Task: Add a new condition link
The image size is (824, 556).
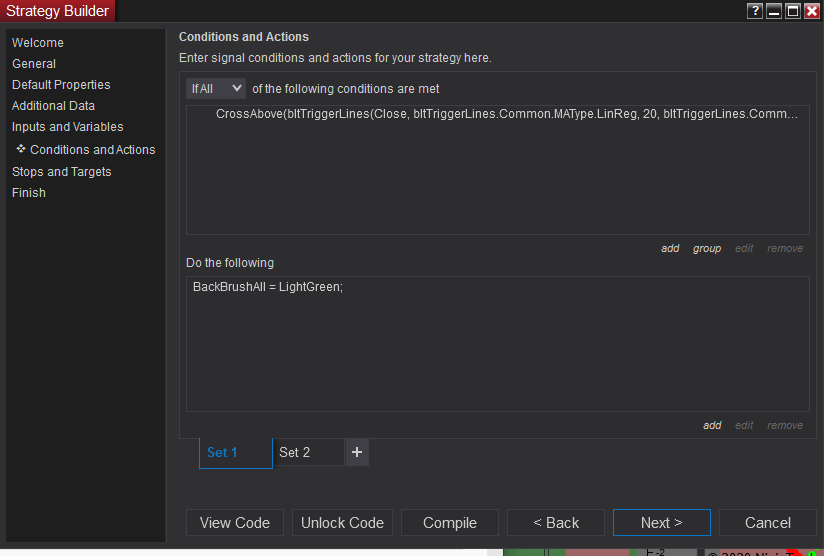Action: click(x=670, y=248)
